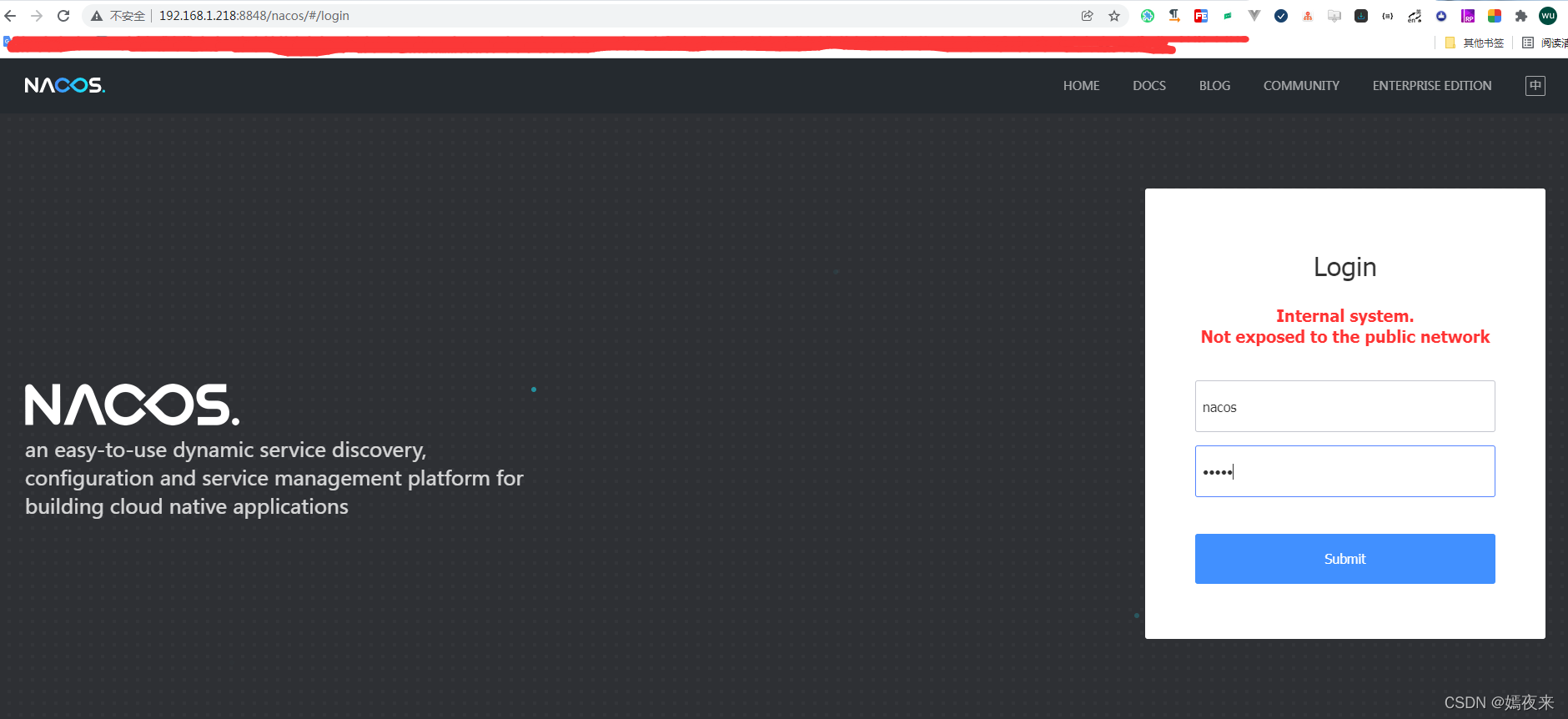Image resolution: width=1568 pixels, height=719 pixels.
Task: Open the gray folder download extension icon
Action: [x=1334, y=16]
